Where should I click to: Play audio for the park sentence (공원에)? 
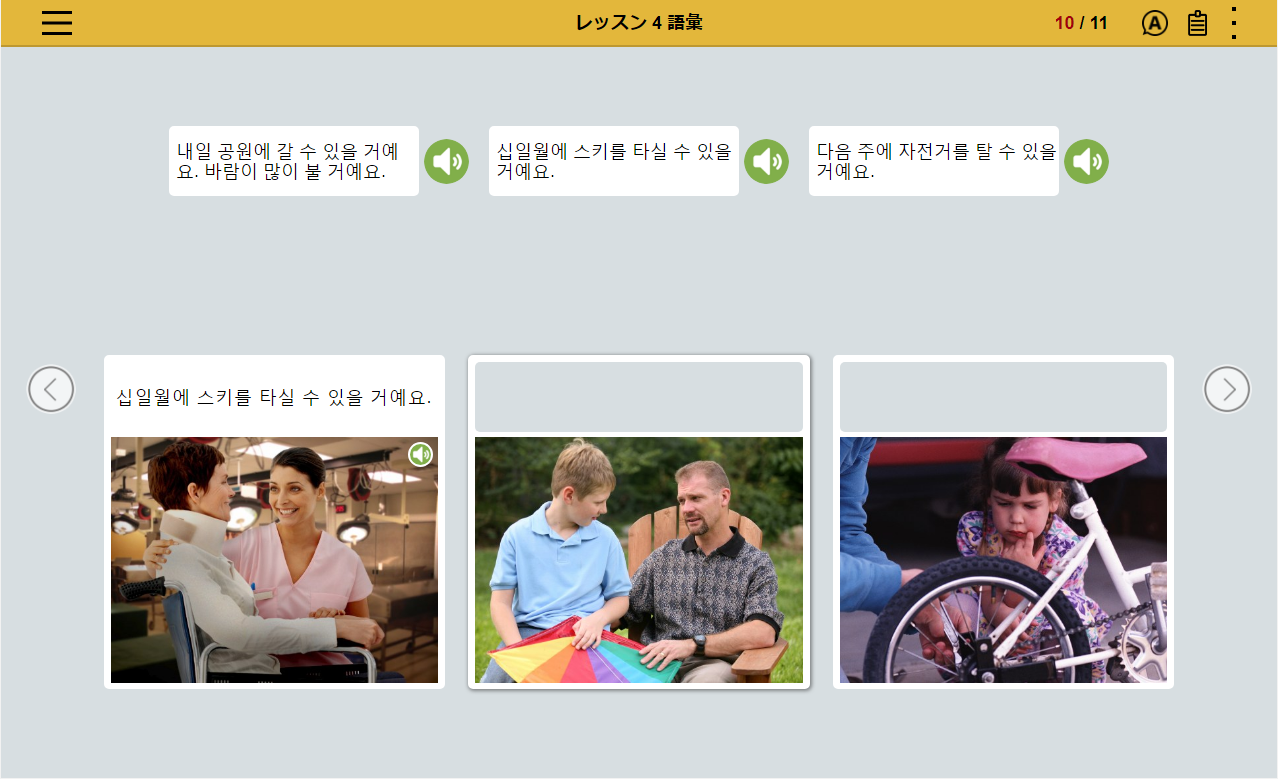[x=446, y=161]
